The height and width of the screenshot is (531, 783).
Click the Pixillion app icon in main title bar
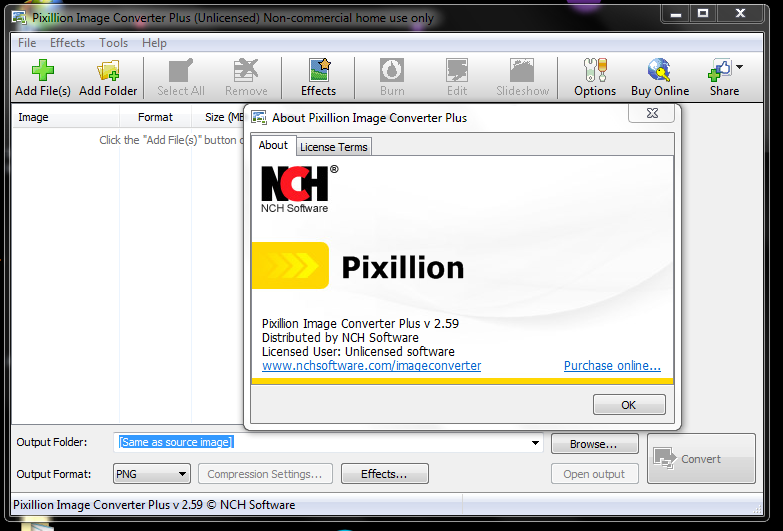pos(19,18)
